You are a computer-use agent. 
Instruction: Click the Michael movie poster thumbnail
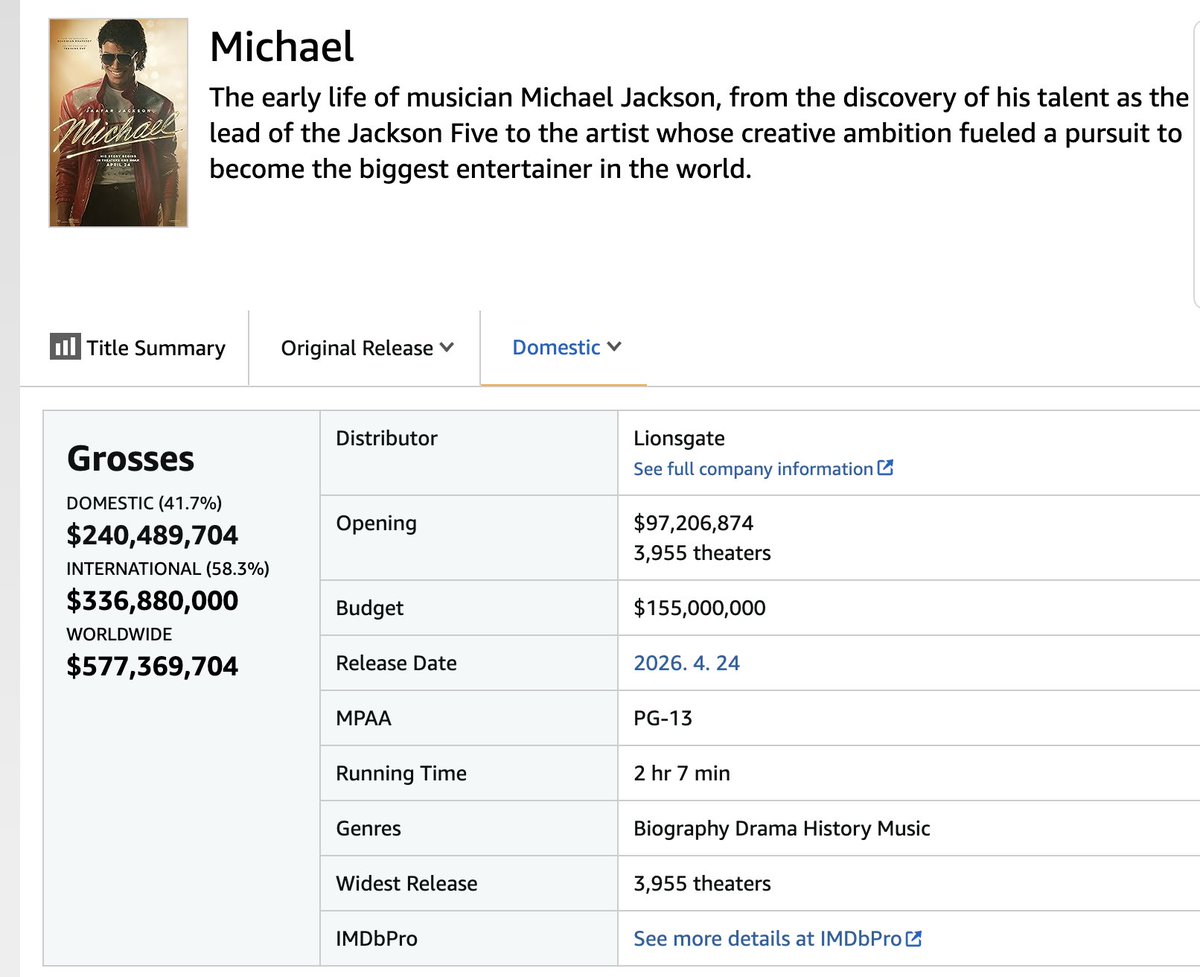click(118, 122)
